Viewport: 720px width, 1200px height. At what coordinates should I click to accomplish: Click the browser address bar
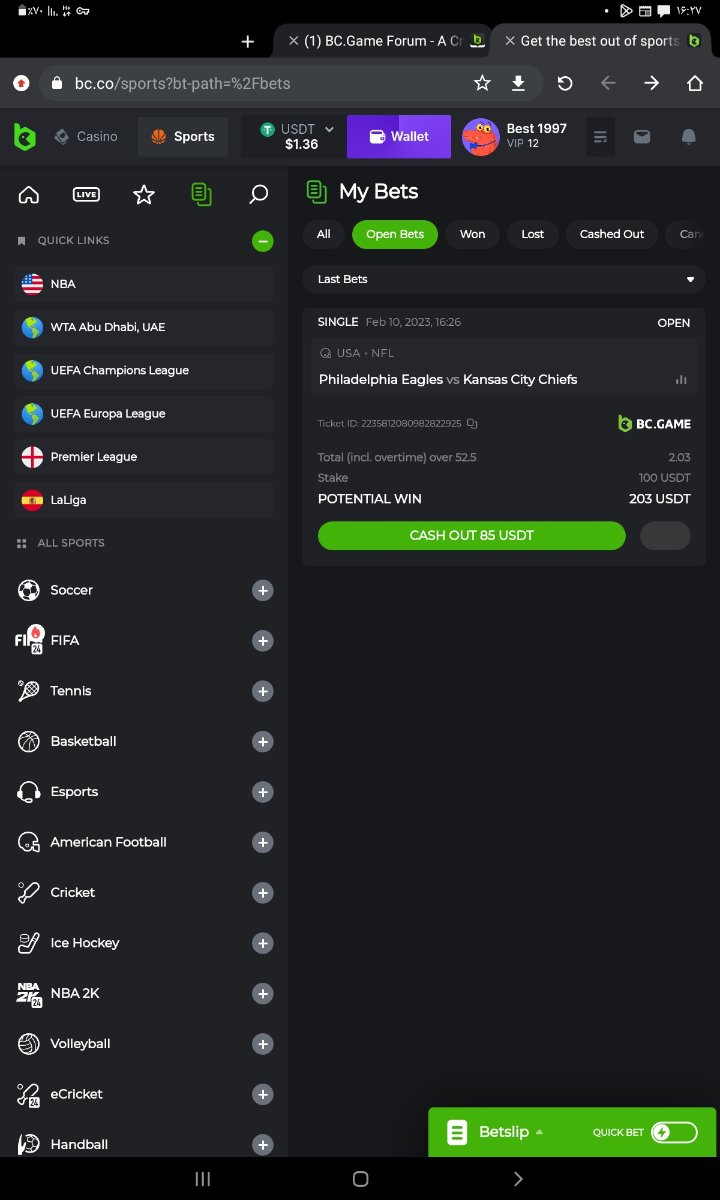point(260,84)
